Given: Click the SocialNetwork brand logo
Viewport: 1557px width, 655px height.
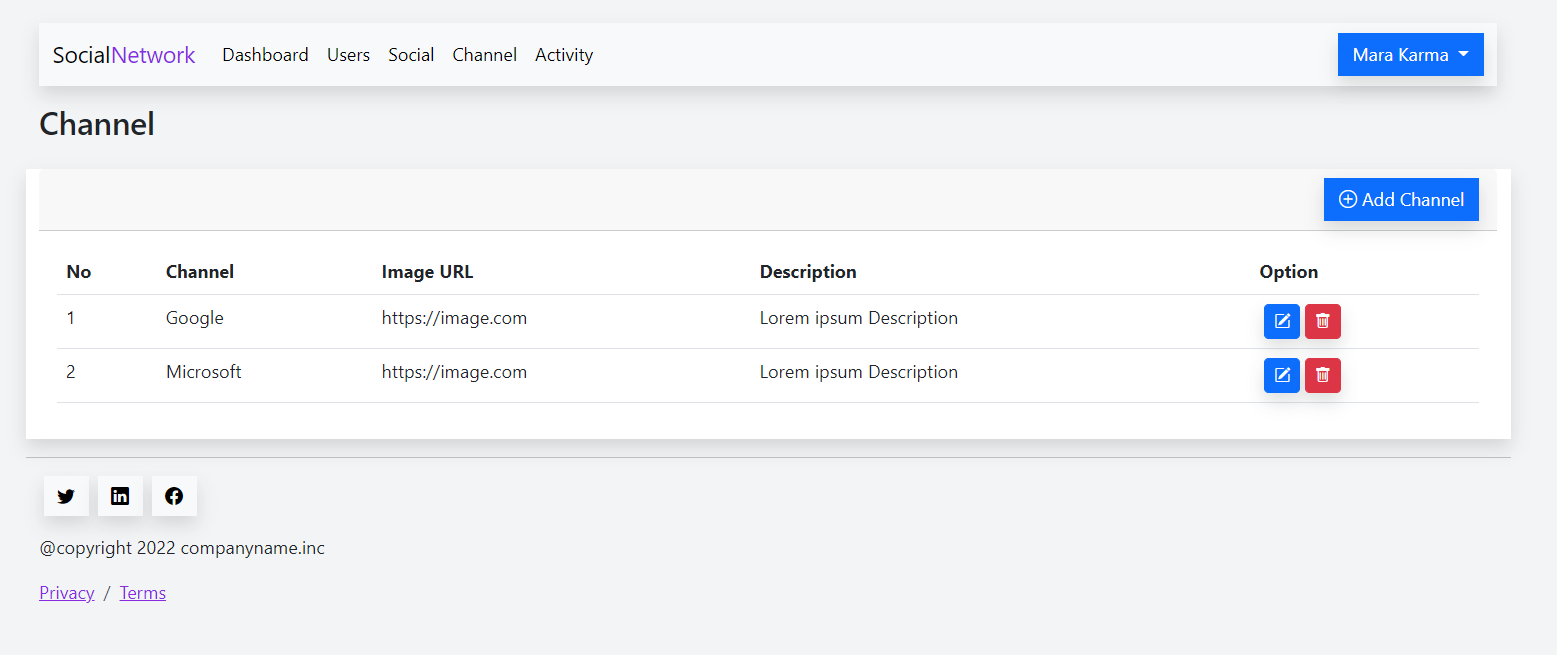Looking at the screenshot, I should tap(124, 55).
